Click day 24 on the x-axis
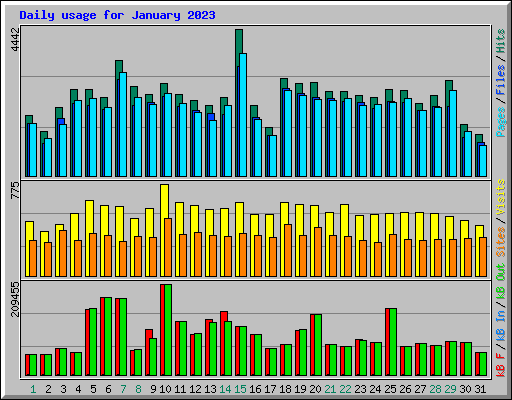The height and width of the screenshot is (400, 512). (x=375, y=389)
